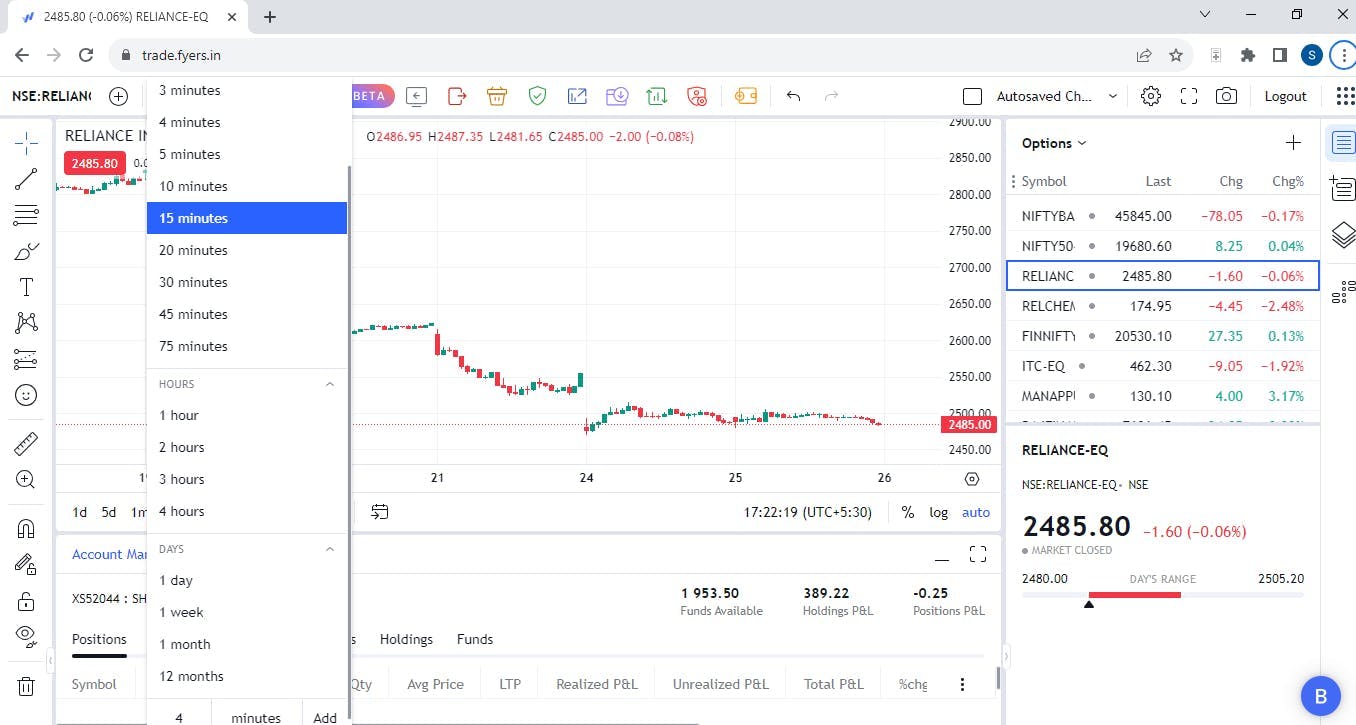
Task: Toggle hide all drawings
Action: coord(26,636)
